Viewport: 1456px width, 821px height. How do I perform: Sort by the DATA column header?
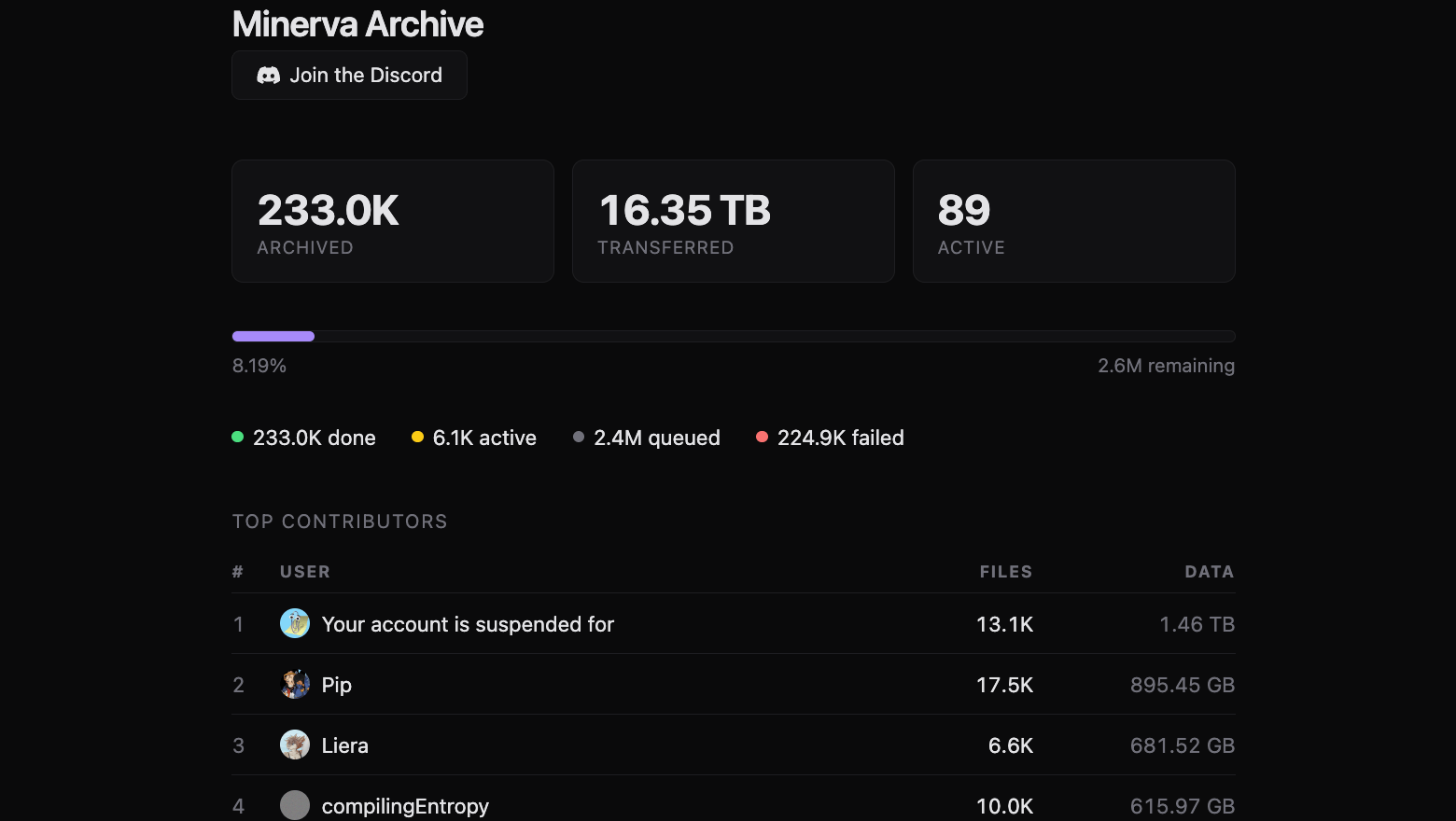pyautogui.click(x=1209, y=572)
